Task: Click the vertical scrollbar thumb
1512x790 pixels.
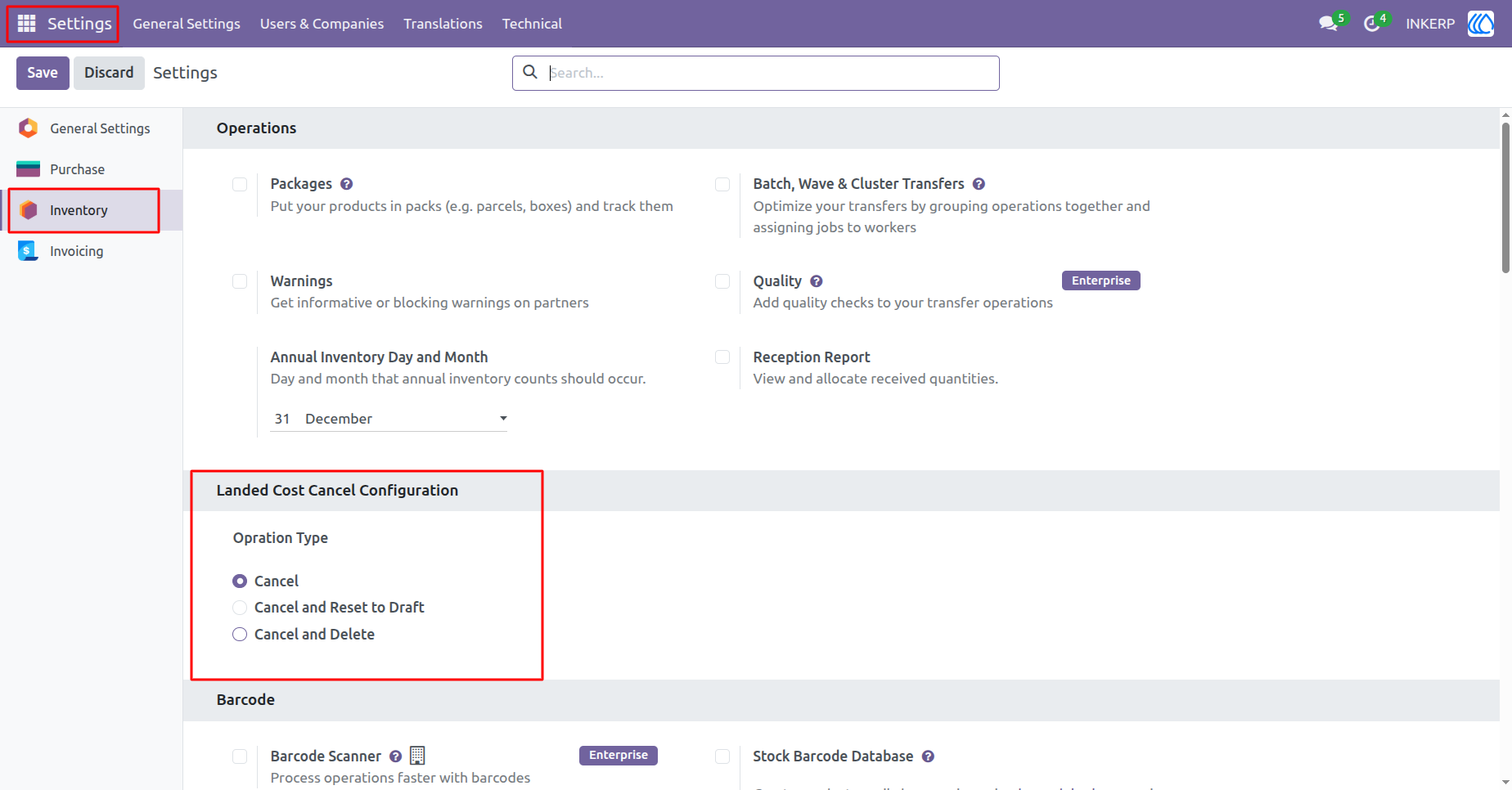Action: point(1505,196)
